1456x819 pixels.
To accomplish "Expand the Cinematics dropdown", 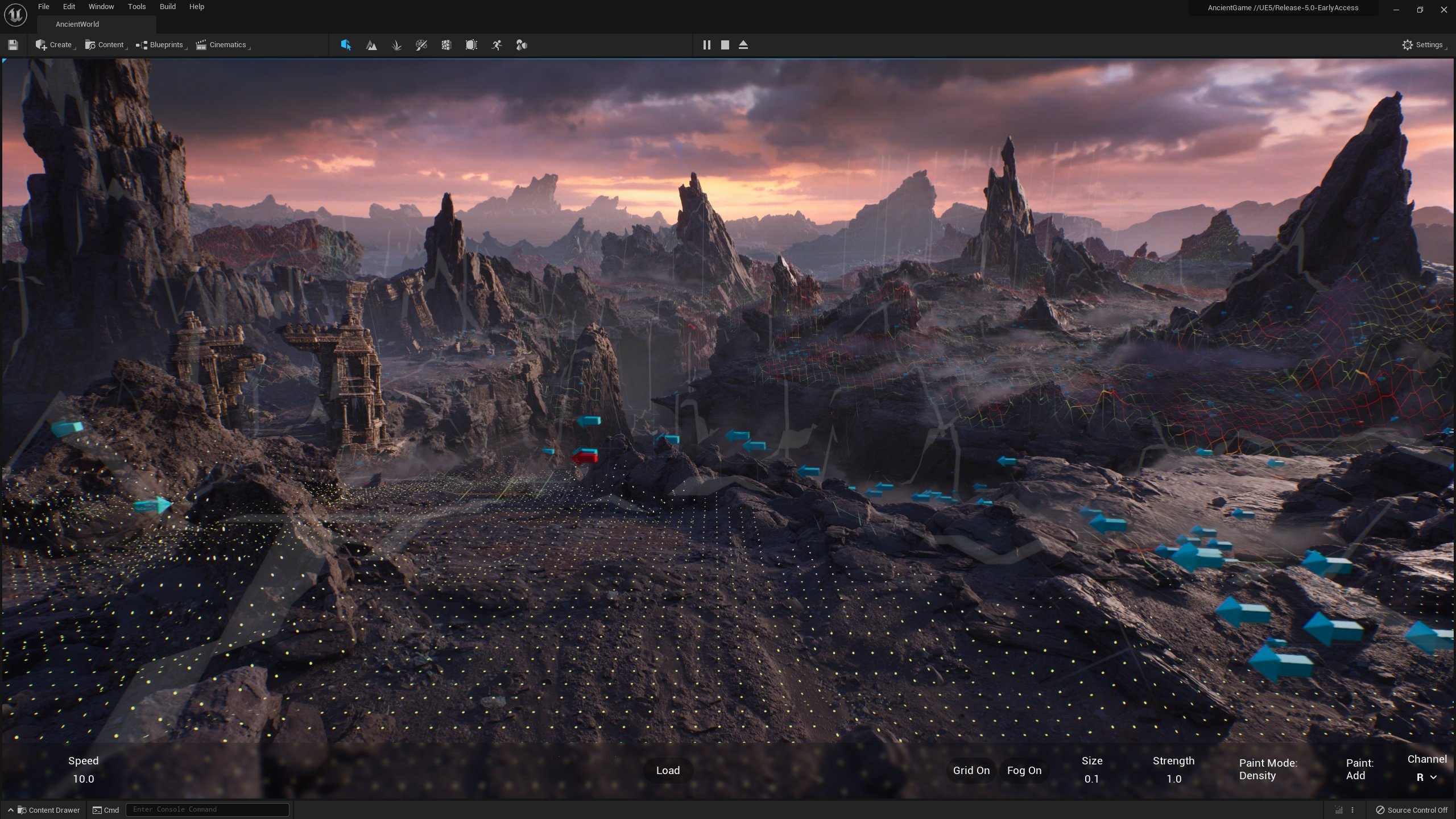I will [222, 44].
